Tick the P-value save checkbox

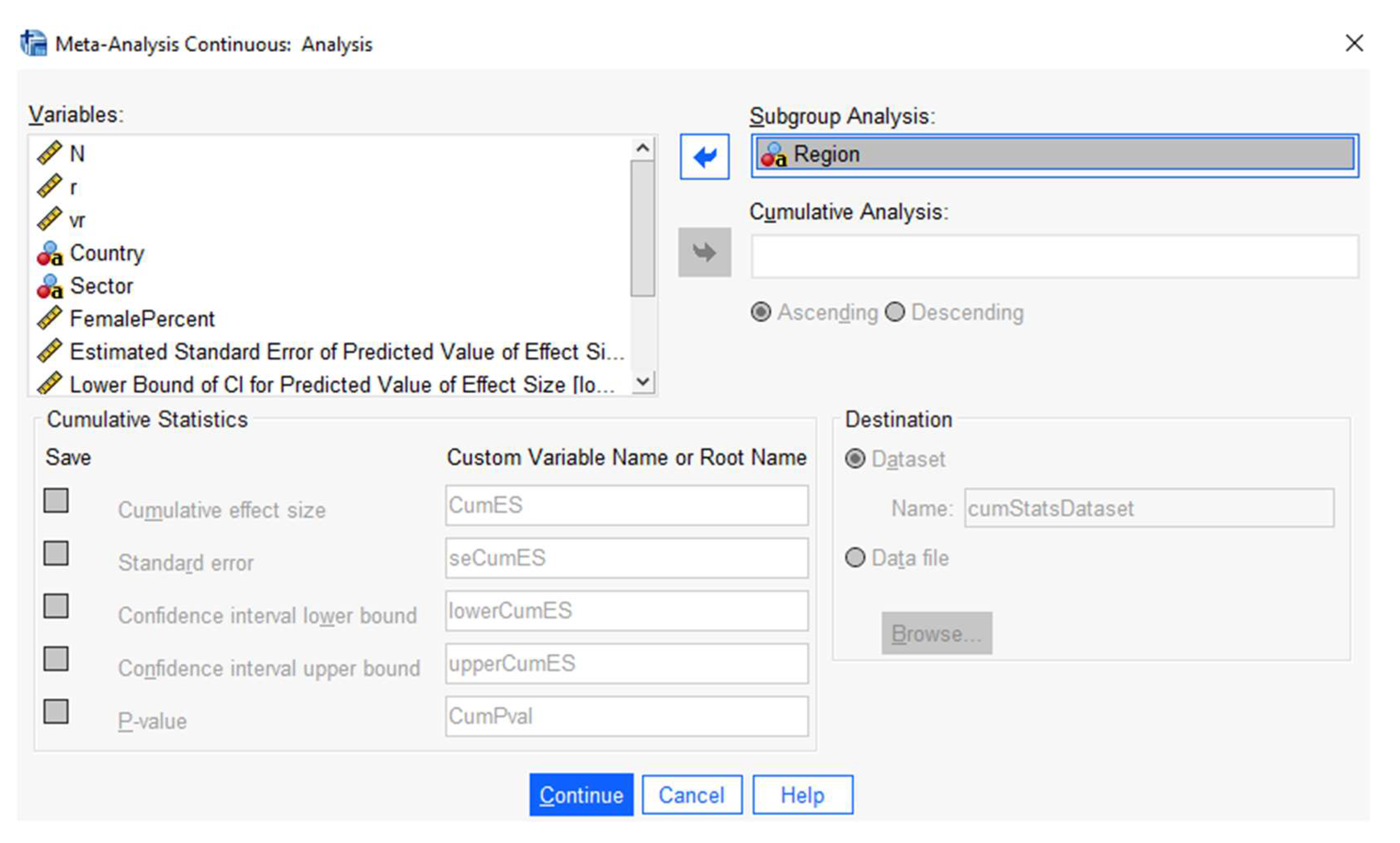tap(56, 711)
